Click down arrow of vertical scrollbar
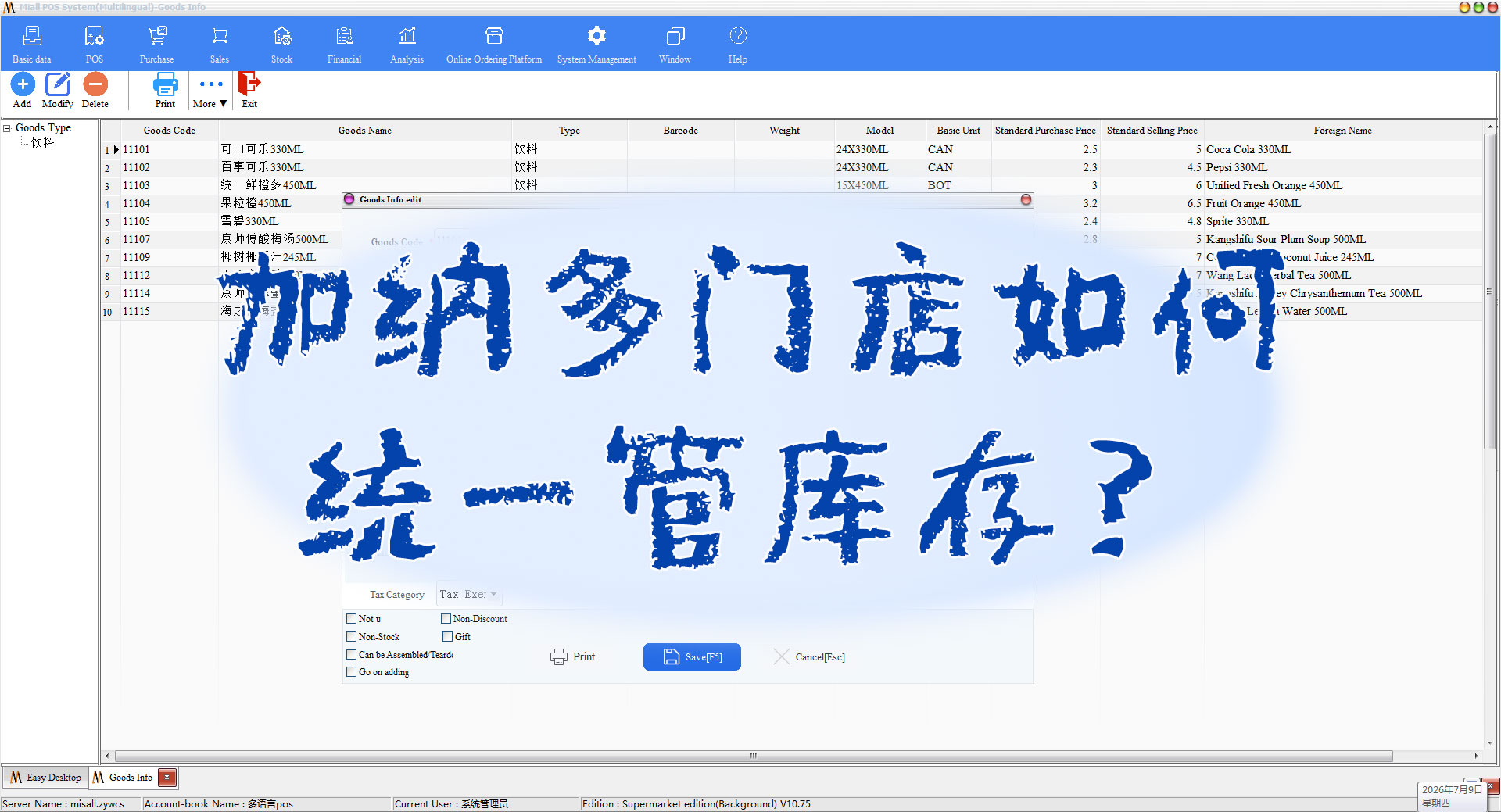The height and width of the screenshot is (812, 1501). point(1490,743)
